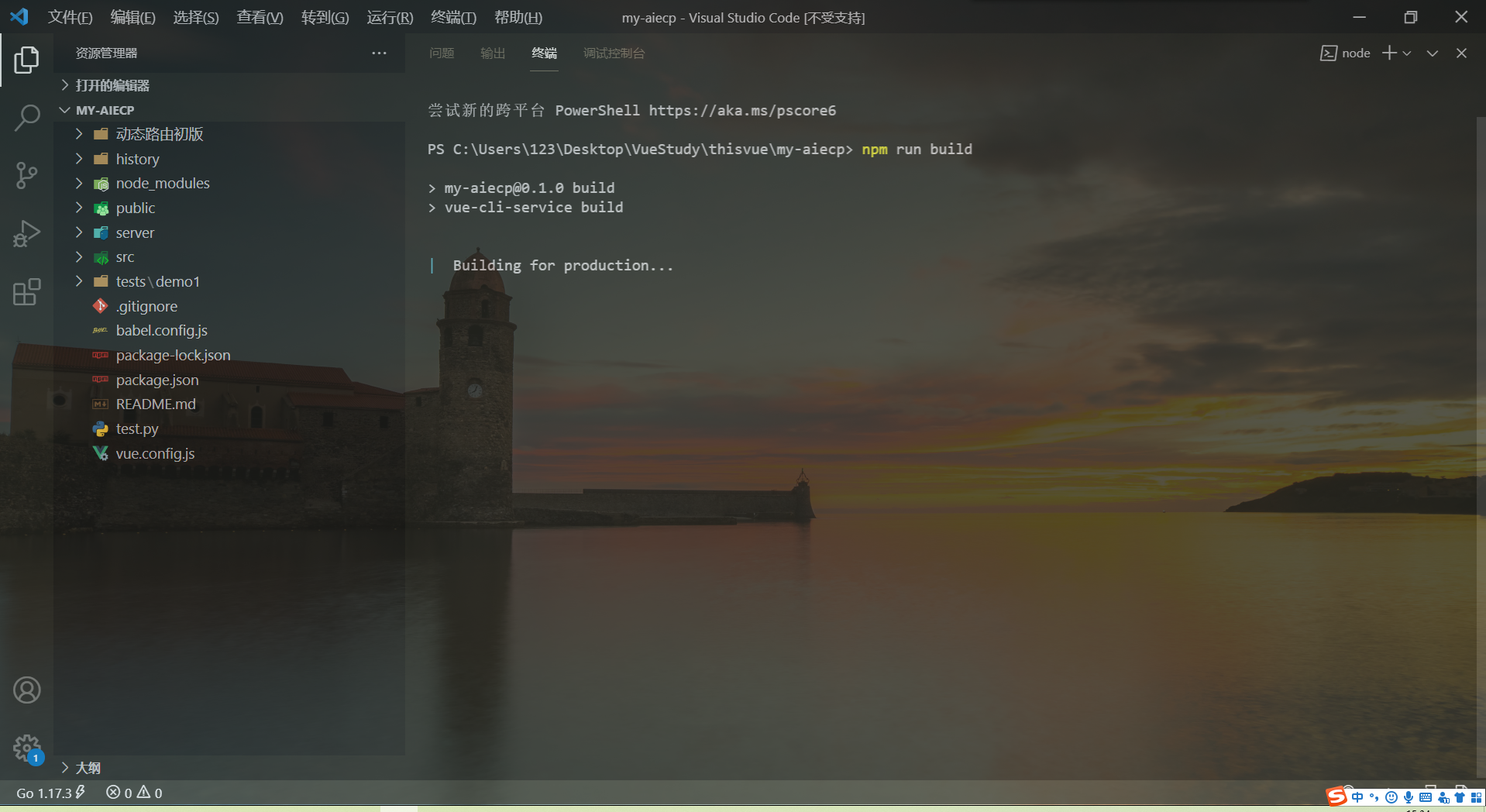Open the Search view in the activity bar
This screenshot has width=1486, height=812.
pyautogui.click(x=26, y=118)
